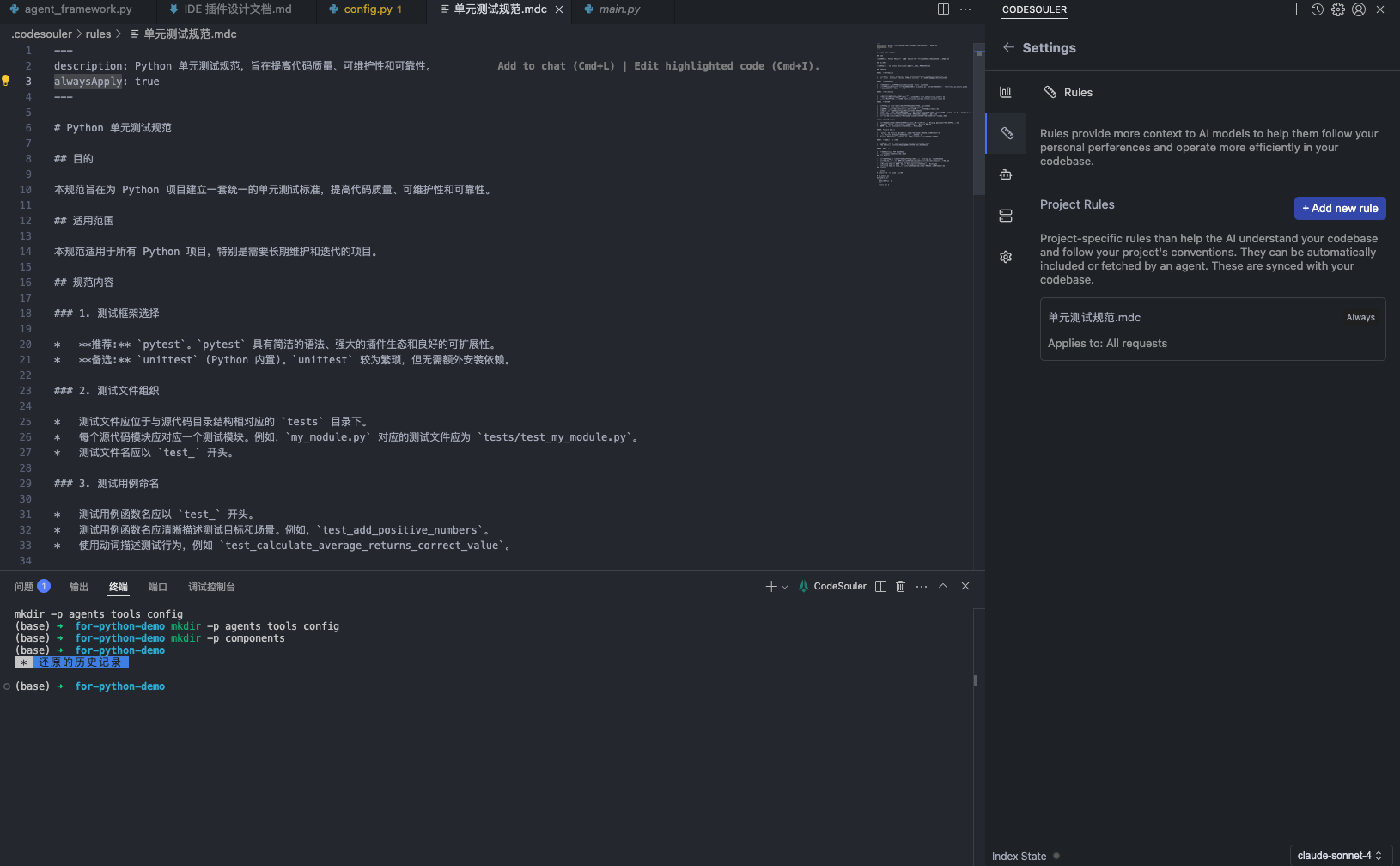Select the usage statistics chart icon
Screen dimensions: 1400x866
coord(1006,92)
